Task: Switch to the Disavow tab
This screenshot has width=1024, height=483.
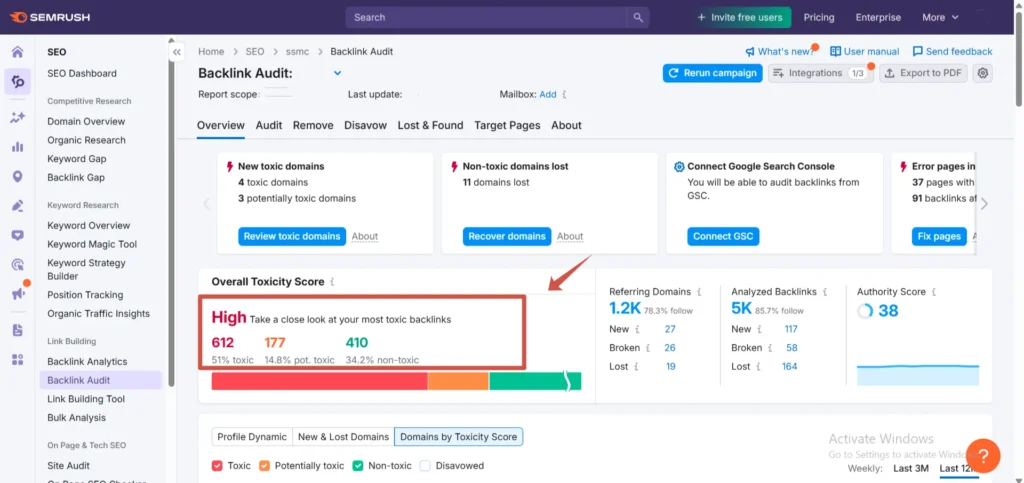Action: [x=366, y=125]
